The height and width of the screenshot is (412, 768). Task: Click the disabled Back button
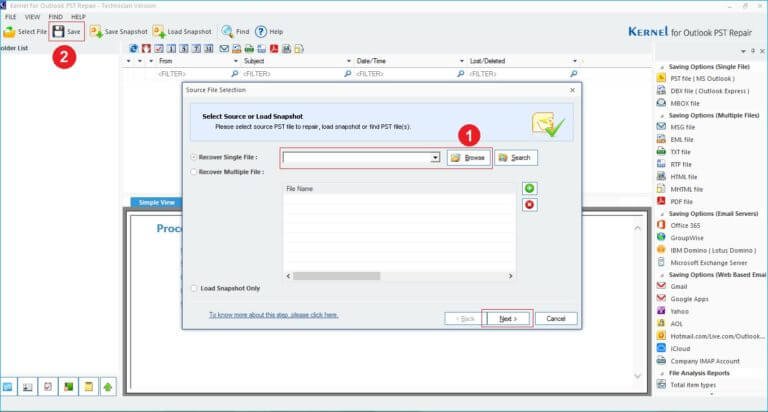coord(465,318)
